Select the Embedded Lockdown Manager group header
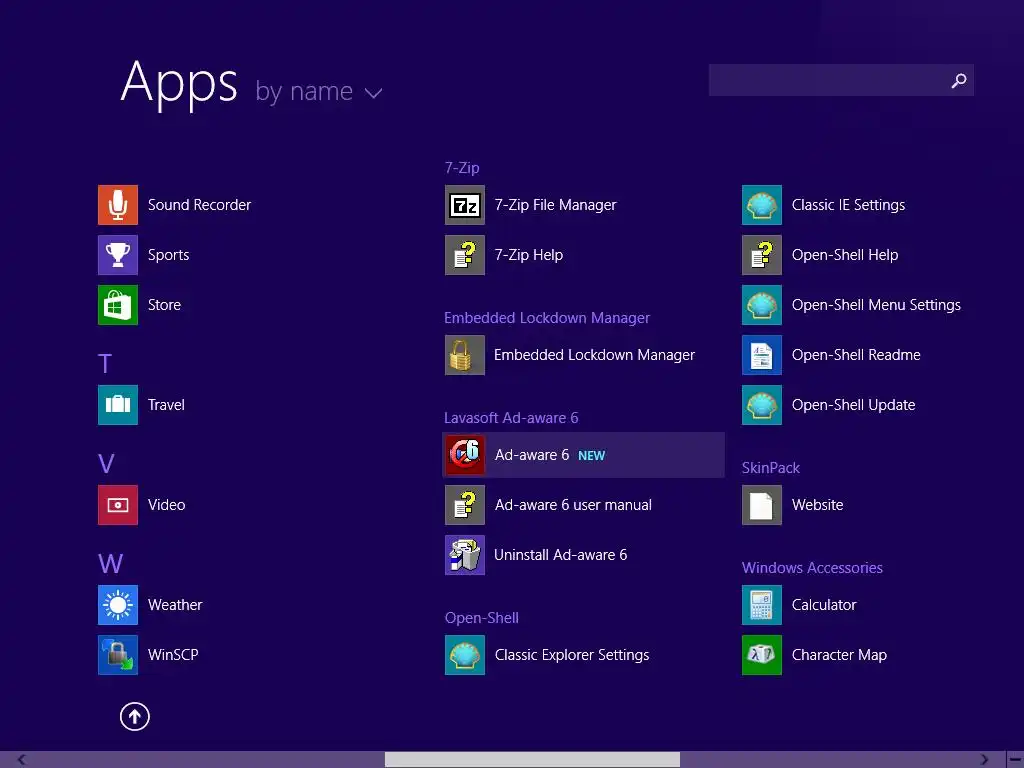Screen dimensions: 1024x768 point(547,318)
